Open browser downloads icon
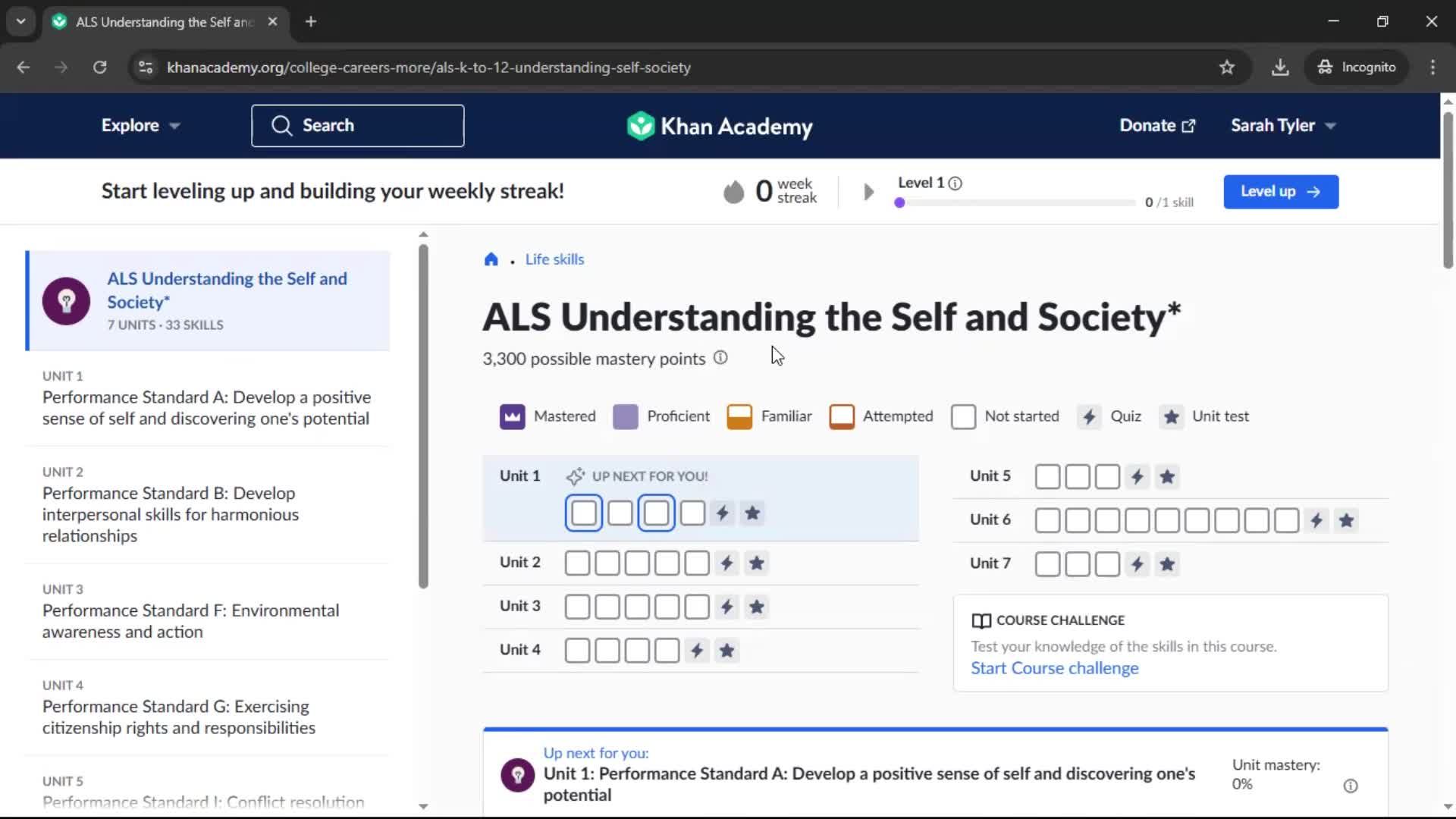The height and width of the screenshot is (819, 1456). (1280, 67)
